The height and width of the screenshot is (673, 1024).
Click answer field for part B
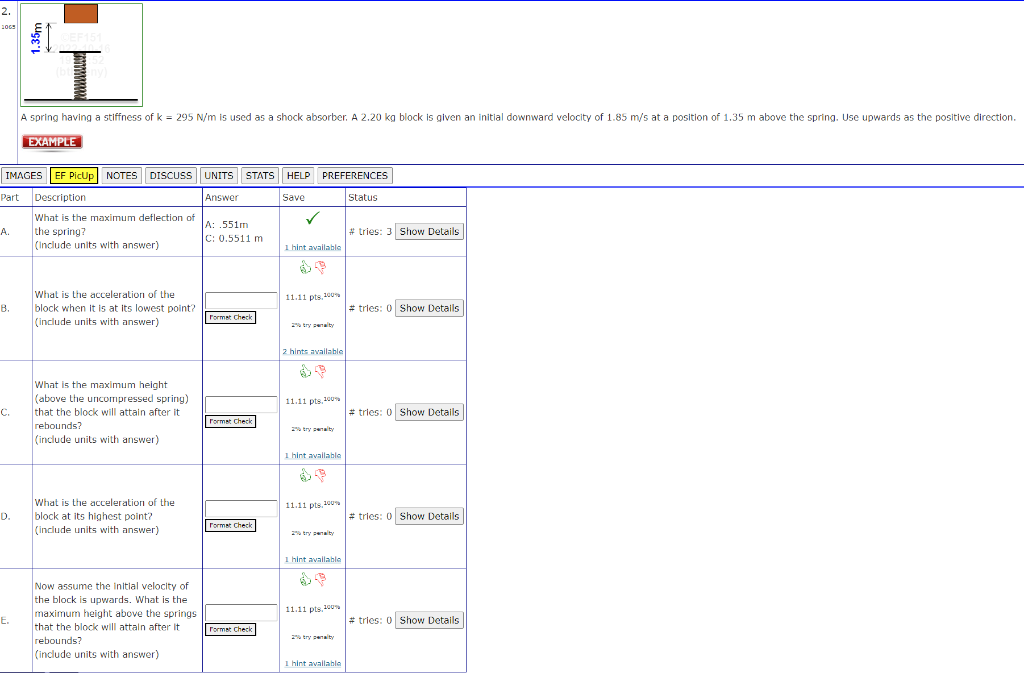tap(241, 300)
